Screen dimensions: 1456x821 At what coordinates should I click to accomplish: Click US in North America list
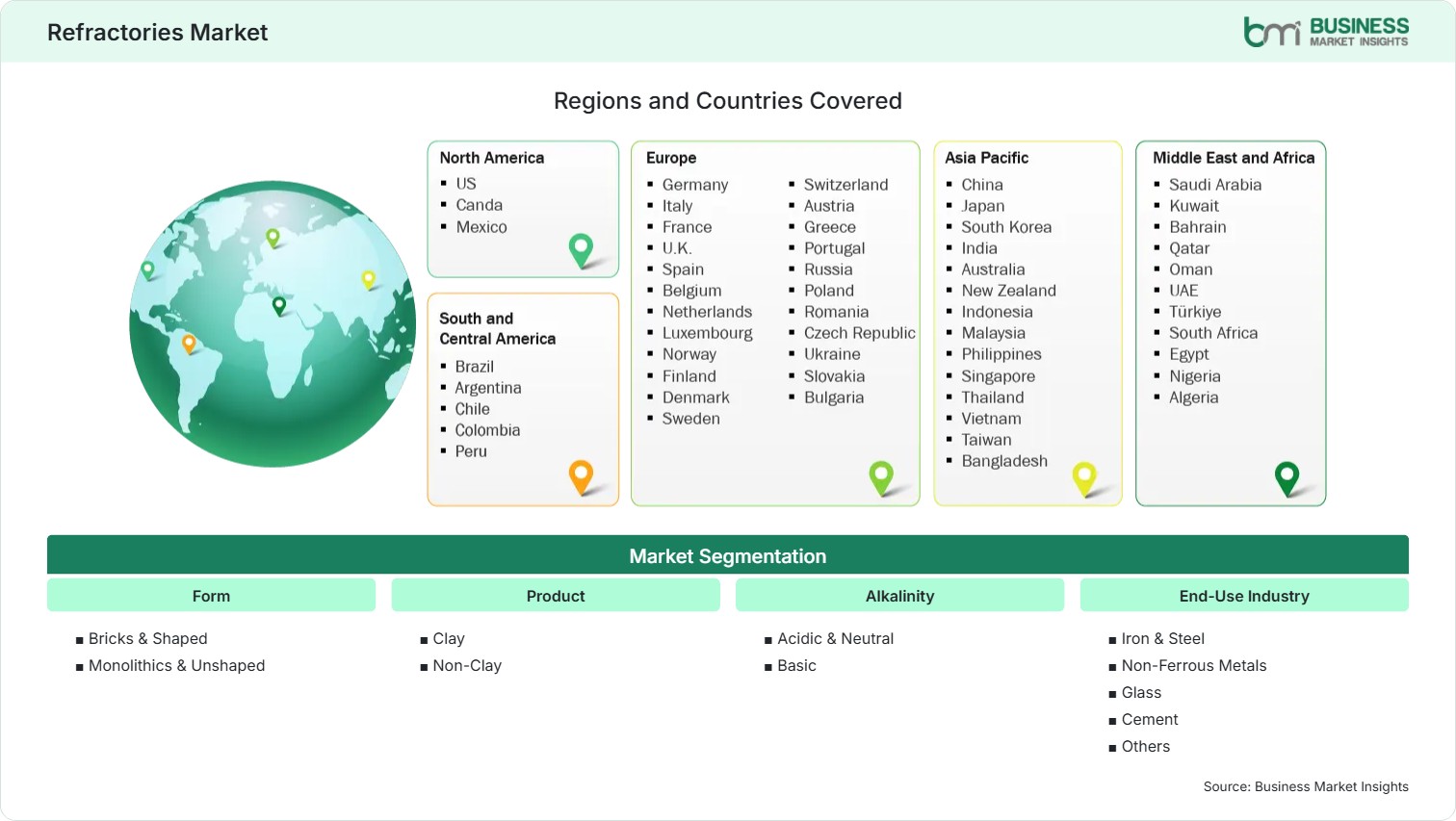tap(466, 184)
